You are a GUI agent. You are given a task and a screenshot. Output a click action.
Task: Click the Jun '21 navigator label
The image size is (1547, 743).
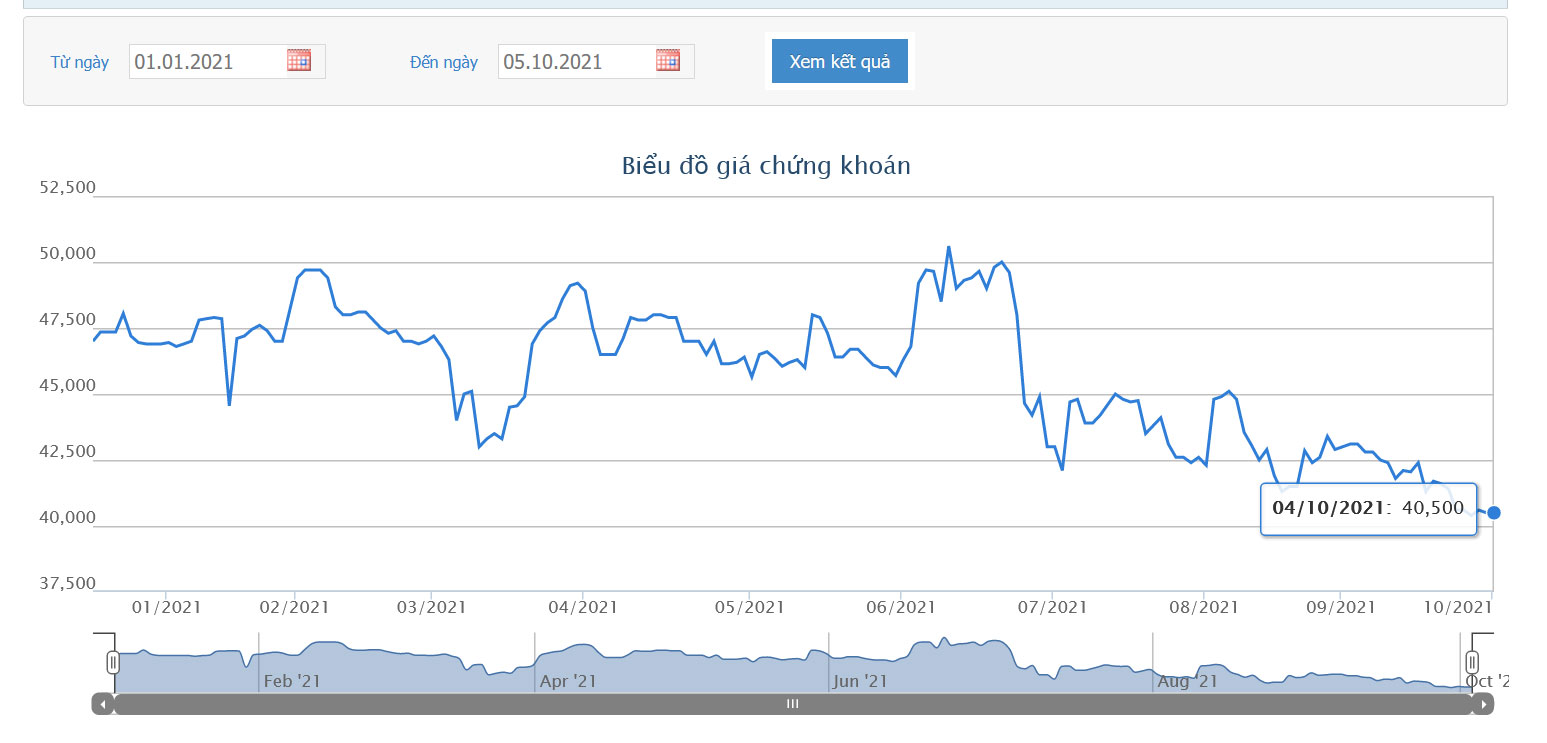coord(860,681)
